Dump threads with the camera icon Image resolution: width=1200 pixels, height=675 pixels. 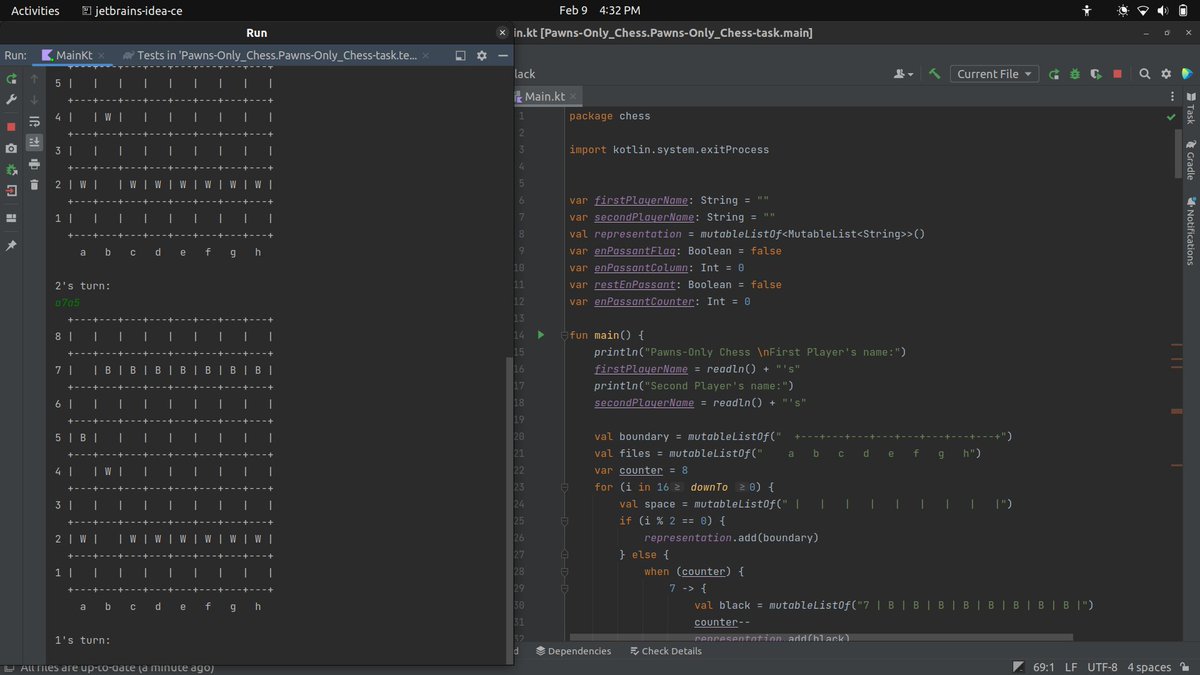point(11,148)
